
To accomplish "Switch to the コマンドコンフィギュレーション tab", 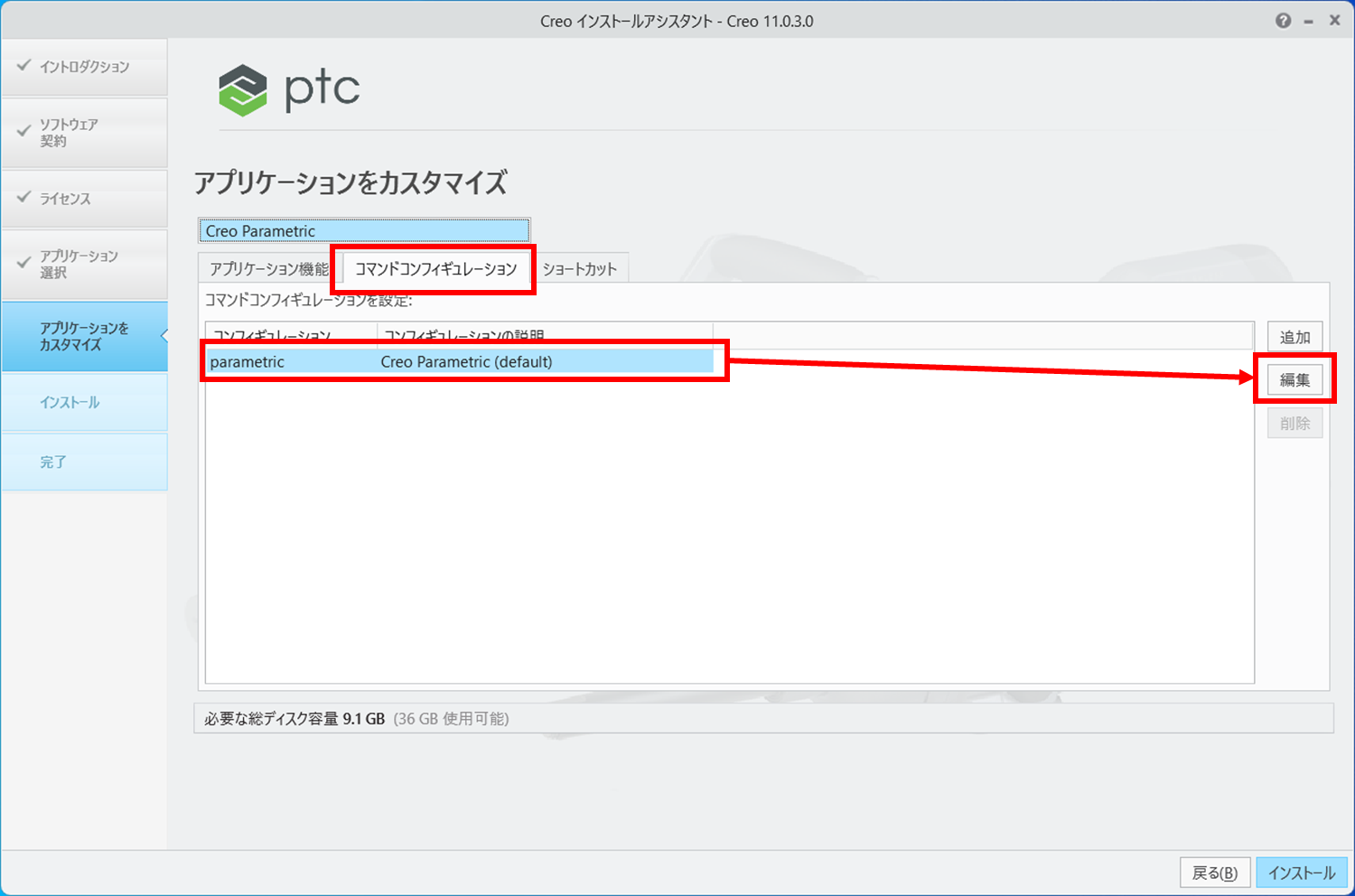I will (x=435, y=269).
